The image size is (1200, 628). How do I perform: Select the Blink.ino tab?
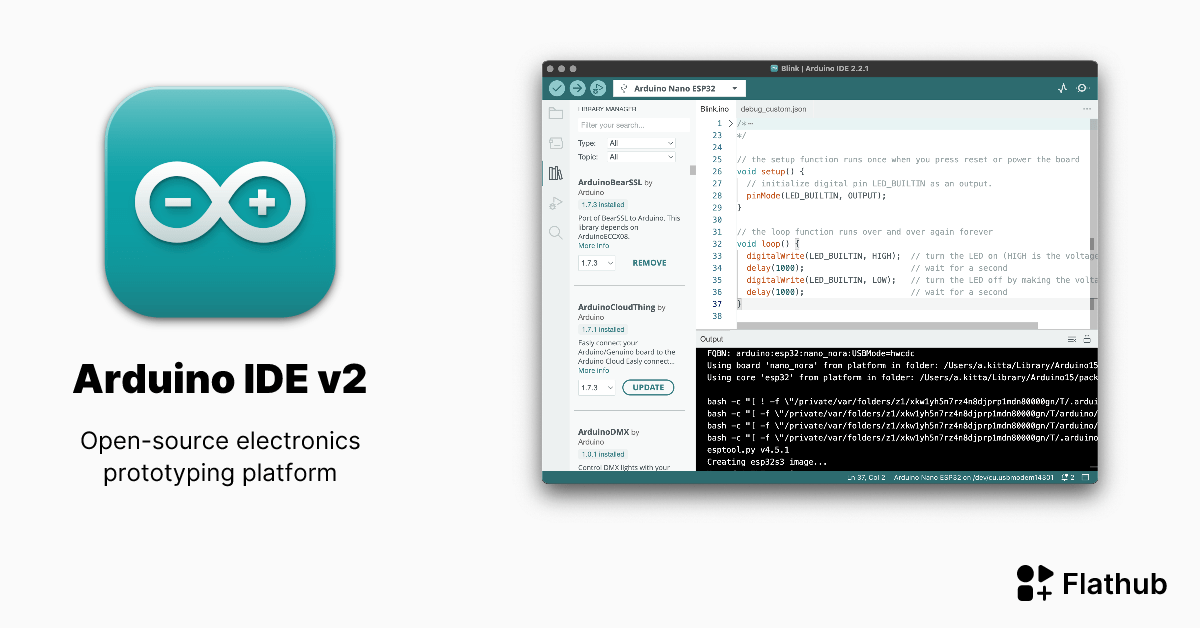tap(716, 108)
